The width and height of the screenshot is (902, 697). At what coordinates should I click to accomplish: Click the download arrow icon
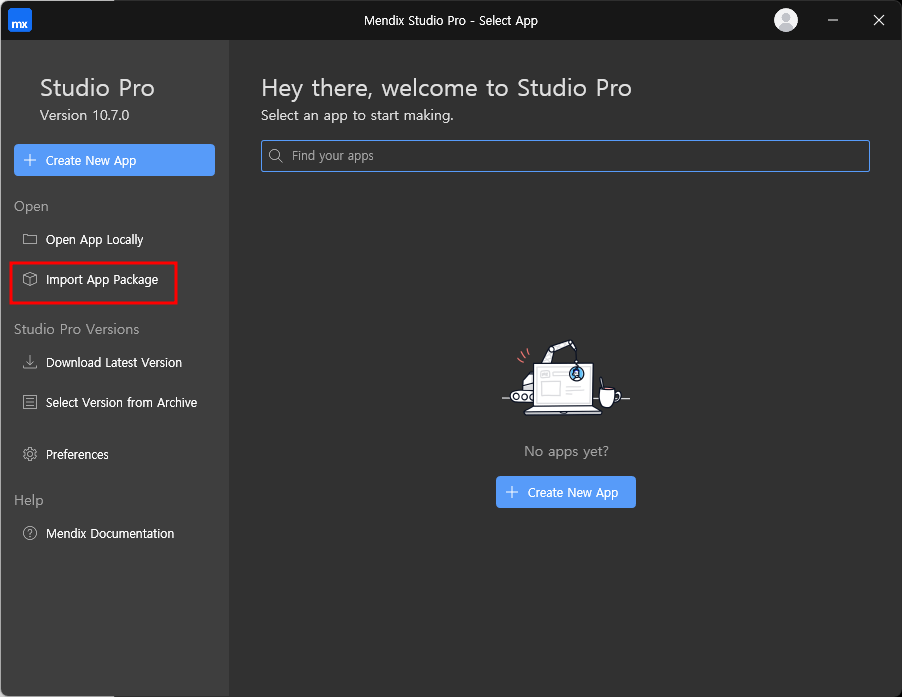pos(30,362)
